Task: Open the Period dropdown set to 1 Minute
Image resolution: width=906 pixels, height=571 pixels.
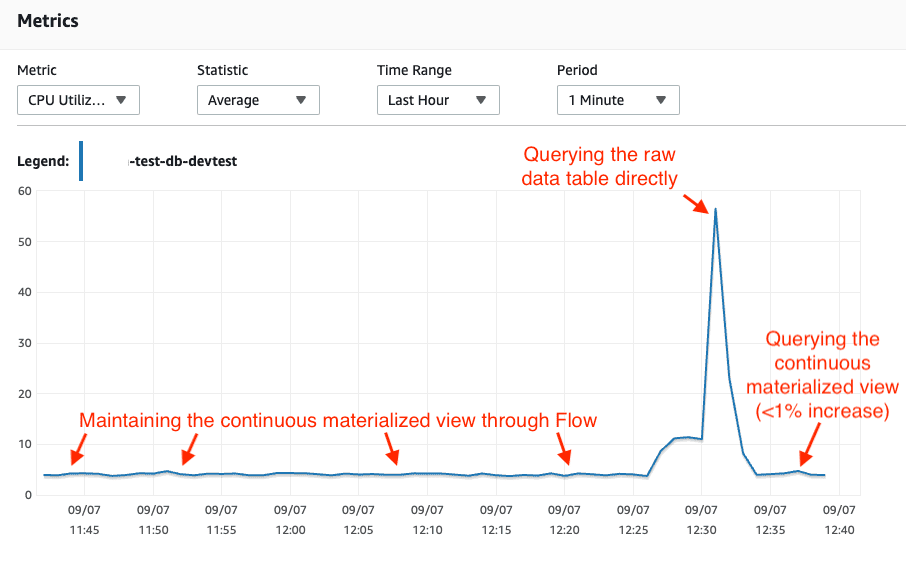Action: [618, 100]
